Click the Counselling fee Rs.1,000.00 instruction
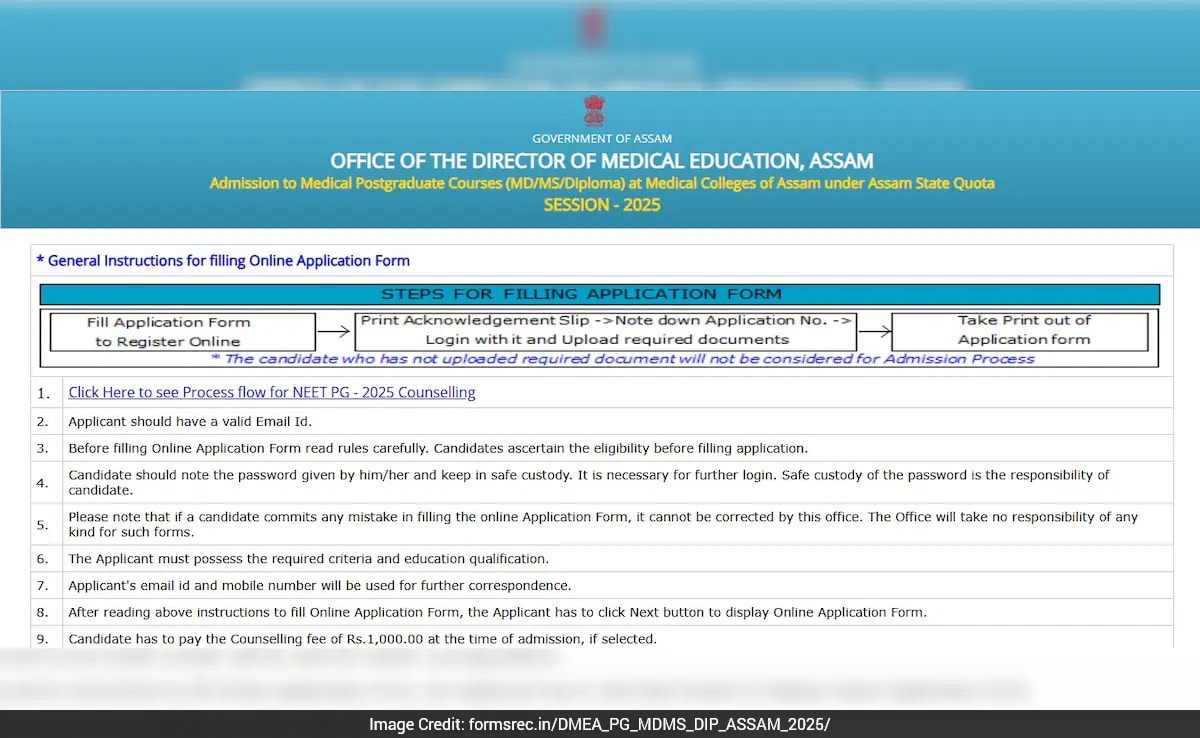1200x738 pixels. (362, 638)
